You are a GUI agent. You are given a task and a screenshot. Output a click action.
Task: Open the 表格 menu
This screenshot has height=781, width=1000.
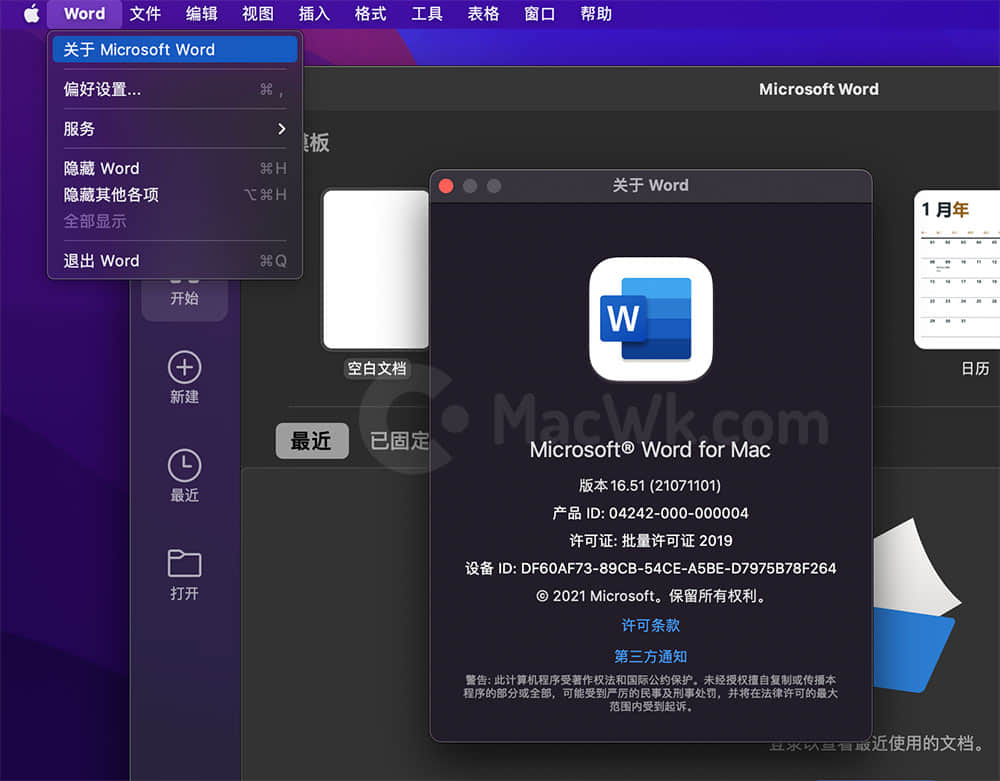[x=483, y=13]
